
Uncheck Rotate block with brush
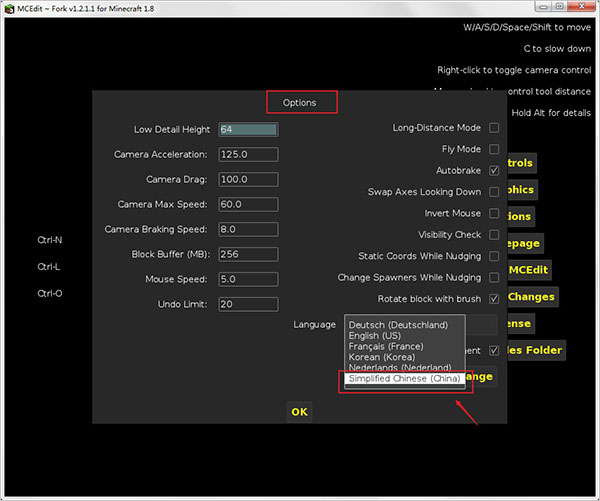pyautogui.click(x=494, y=299)
